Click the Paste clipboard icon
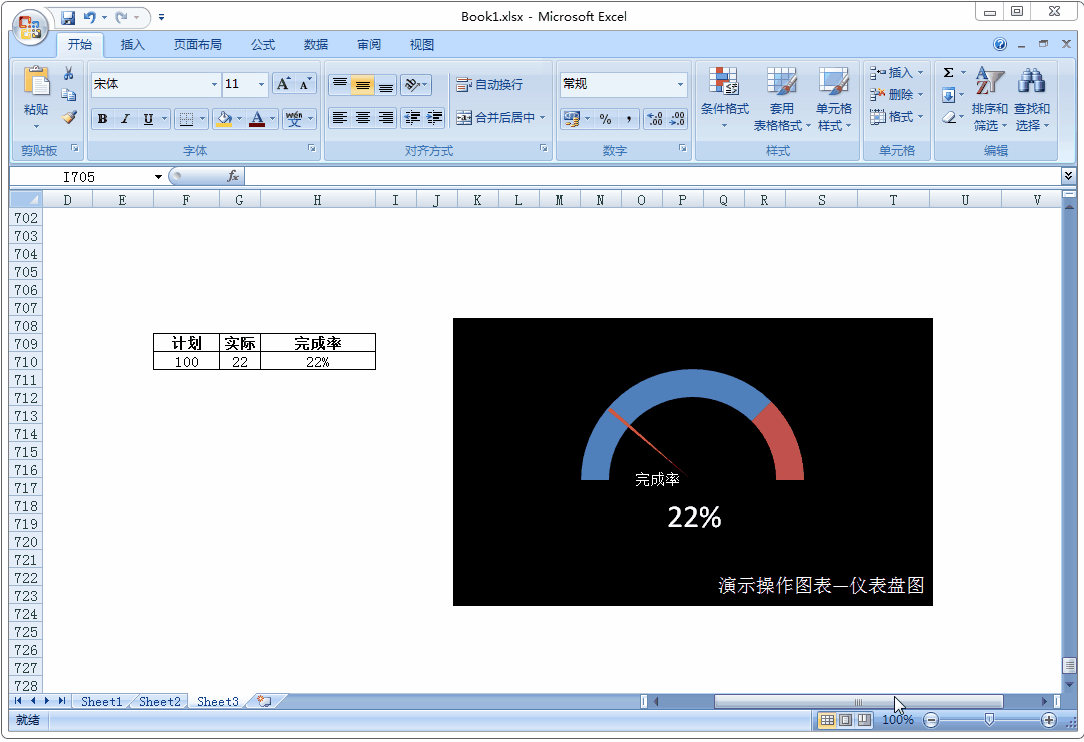 tap(36, 81)
